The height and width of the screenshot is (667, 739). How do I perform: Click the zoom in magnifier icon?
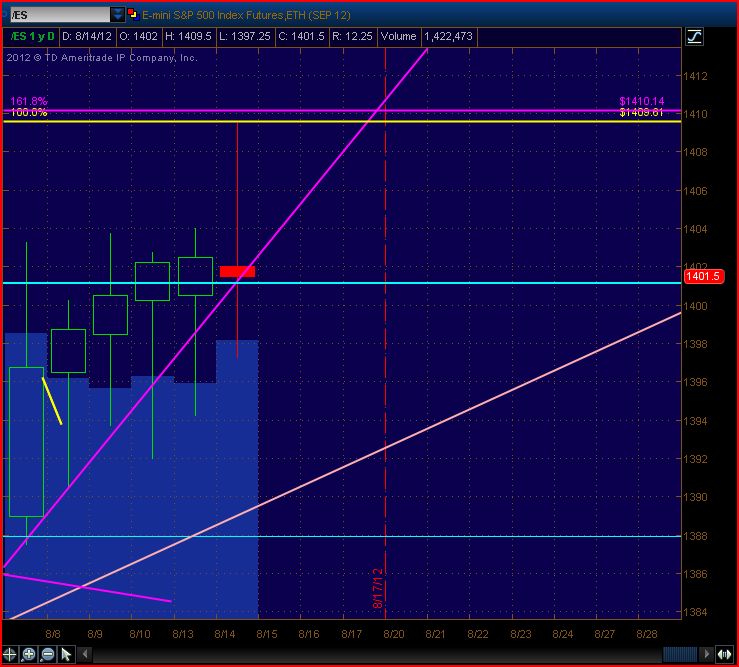pos(29,654)
